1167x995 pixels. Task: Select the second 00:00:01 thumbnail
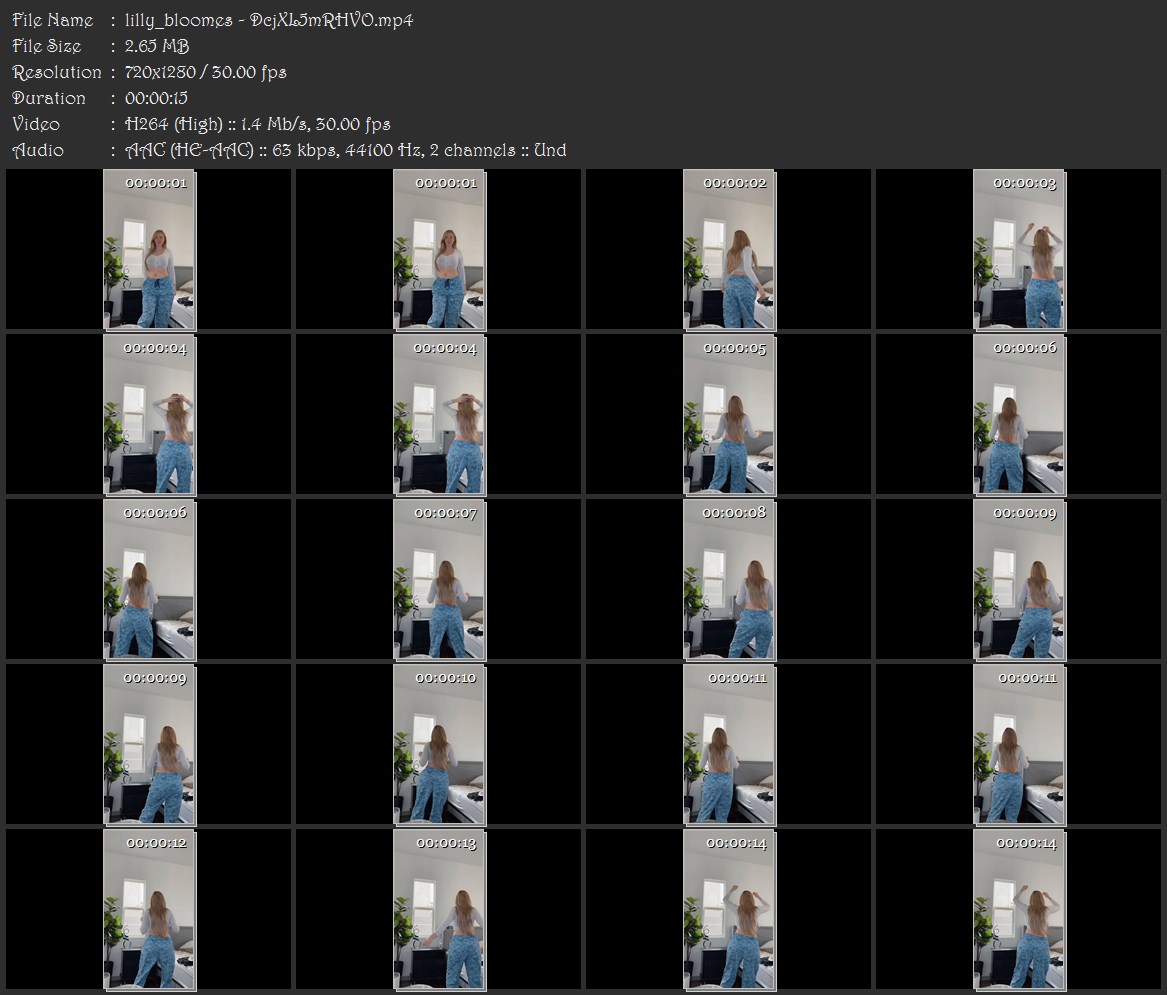[439, 249]
